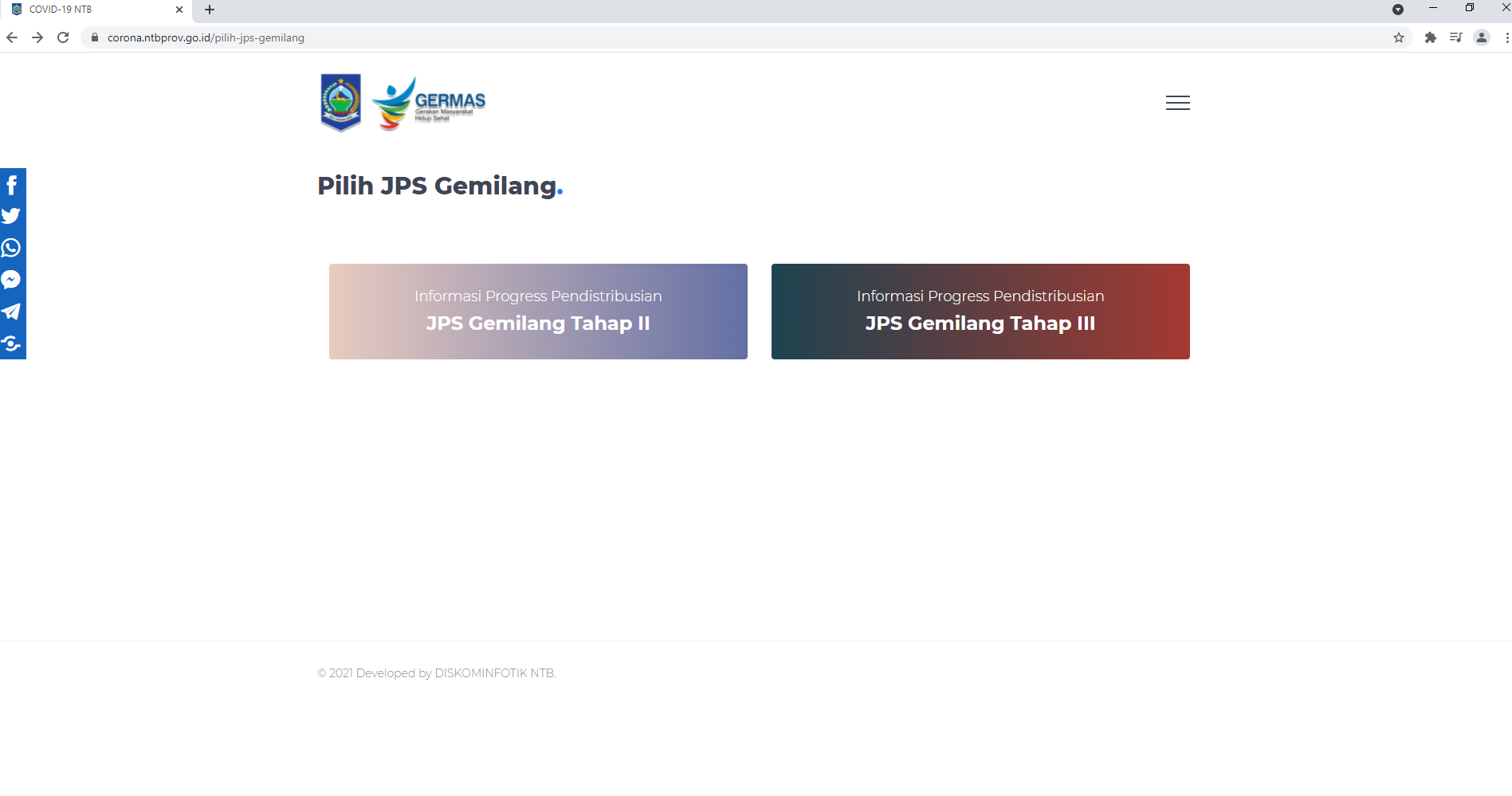1512x796 pixels.
Task: Open Chrome's three-dot menu
Action: click(x=1506, y=37)
